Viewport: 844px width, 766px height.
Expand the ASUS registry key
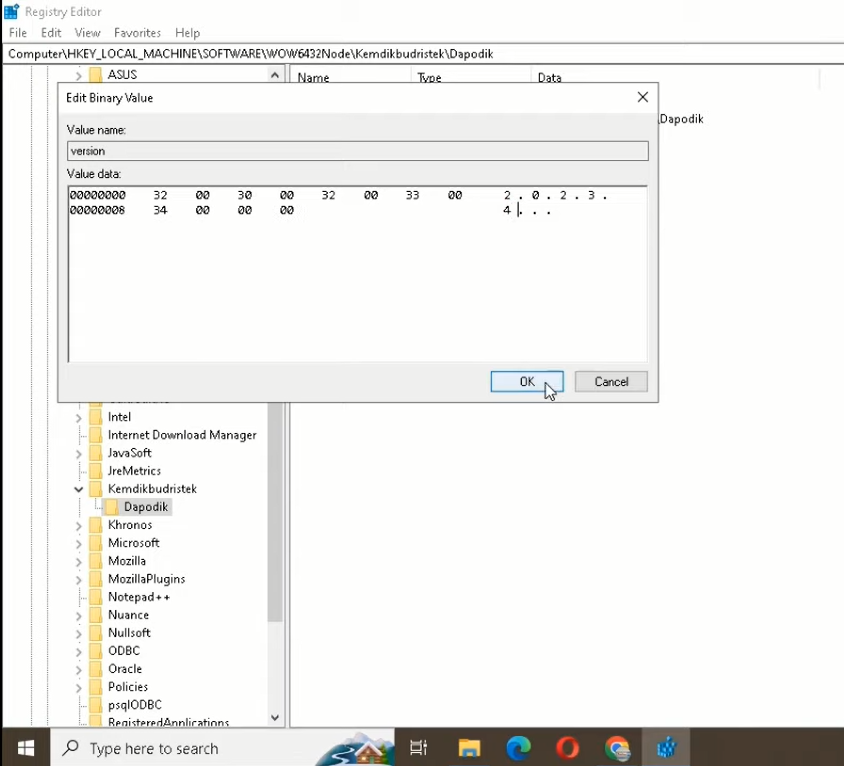click(79, 75)
